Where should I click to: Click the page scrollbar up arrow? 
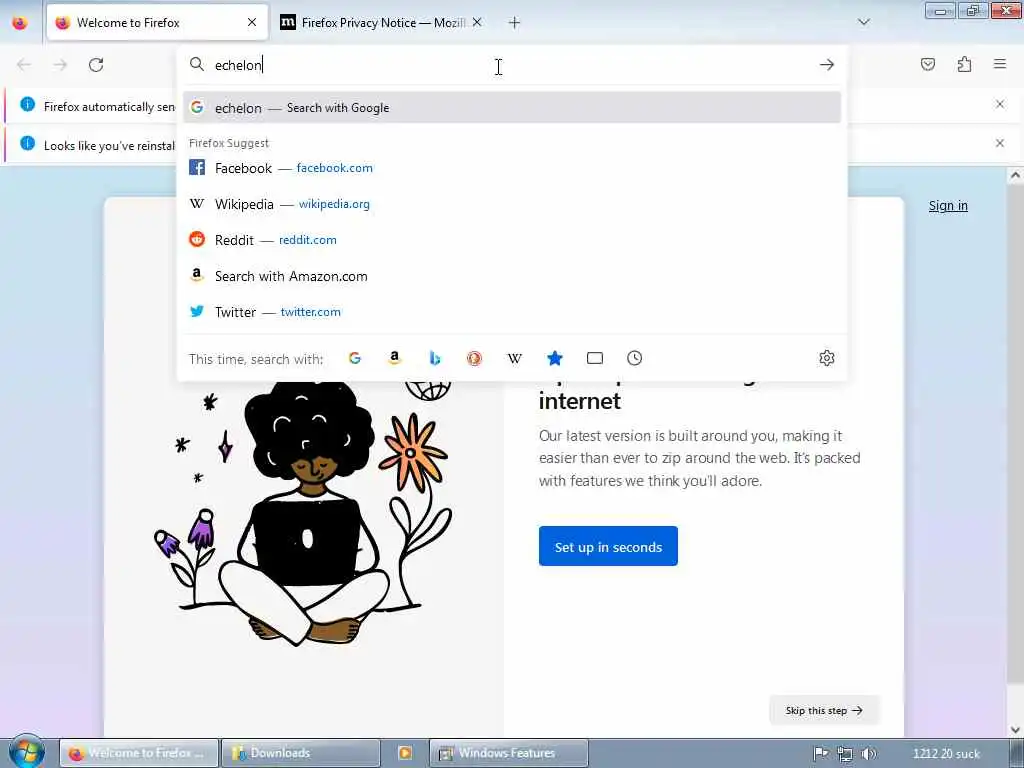(1015, 175)
